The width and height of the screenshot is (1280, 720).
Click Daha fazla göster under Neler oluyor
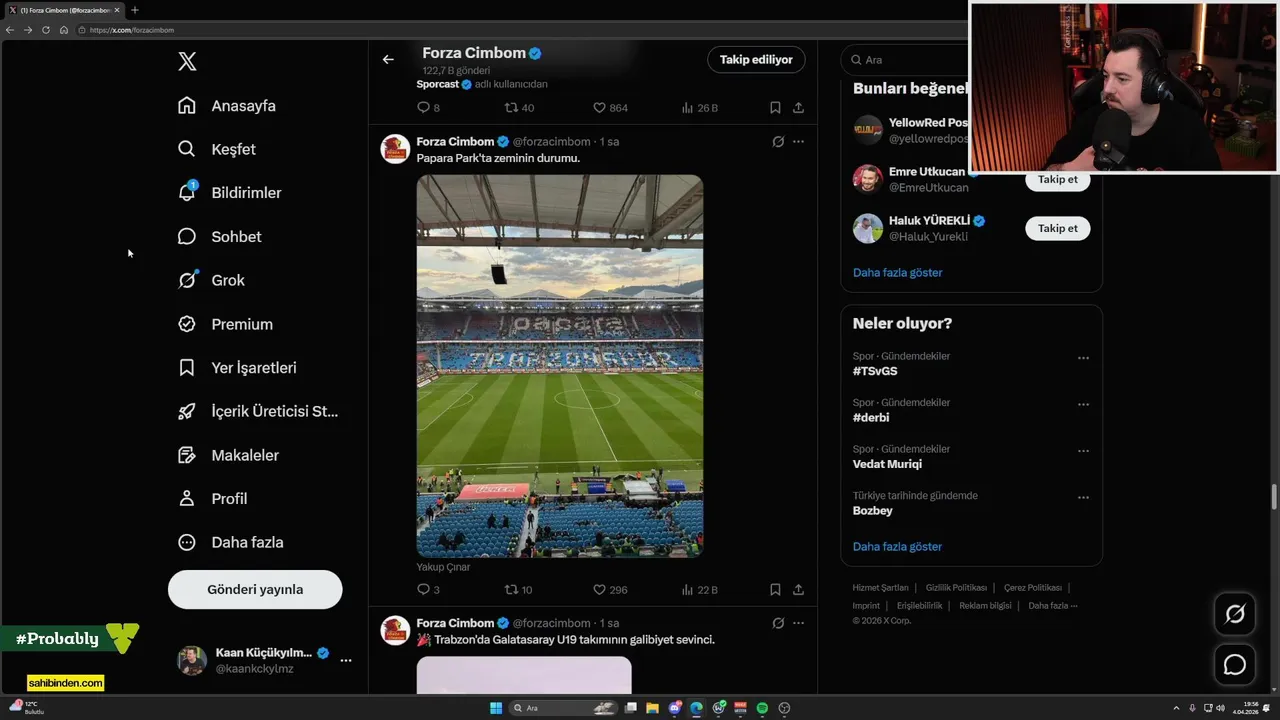(x=897, y=546)
